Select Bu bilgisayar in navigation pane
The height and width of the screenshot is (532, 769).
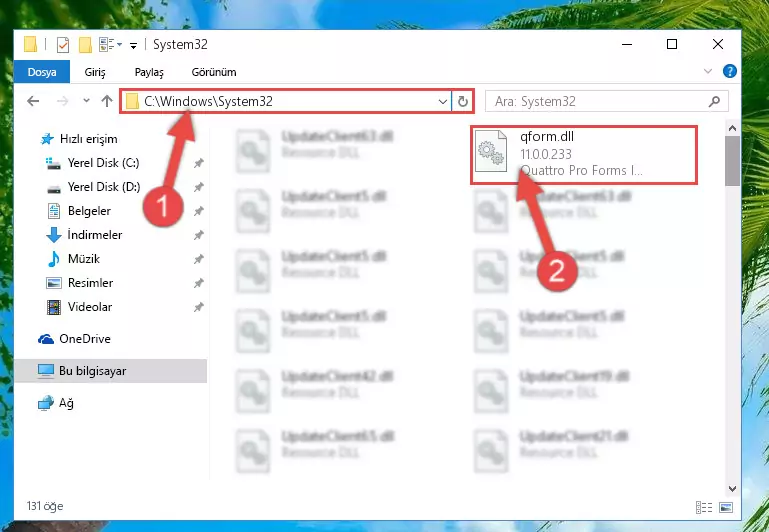[110, 371]
